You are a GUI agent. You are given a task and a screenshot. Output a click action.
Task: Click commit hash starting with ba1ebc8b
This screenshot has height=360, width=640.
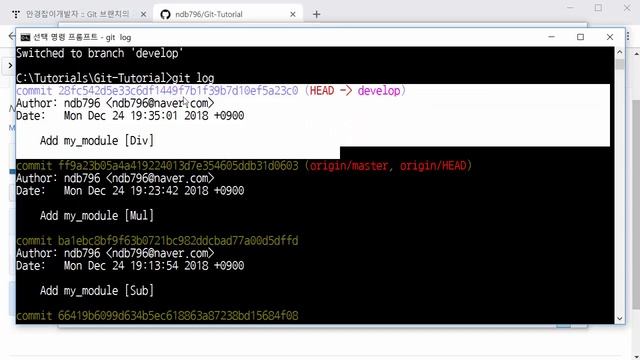(x=178, y=240)
